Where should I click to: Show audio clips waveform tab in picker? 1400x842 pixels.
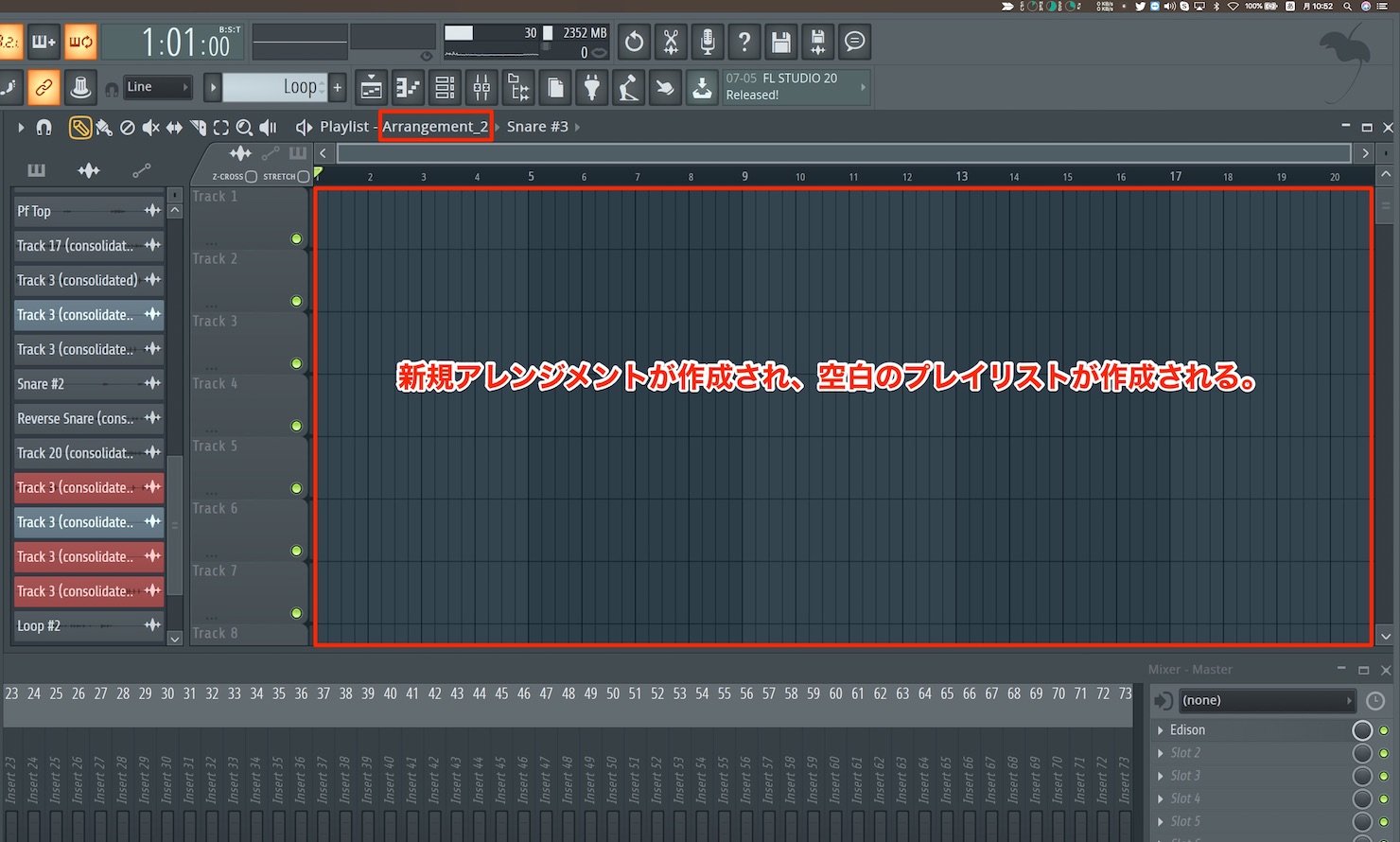tap(89, 170)
